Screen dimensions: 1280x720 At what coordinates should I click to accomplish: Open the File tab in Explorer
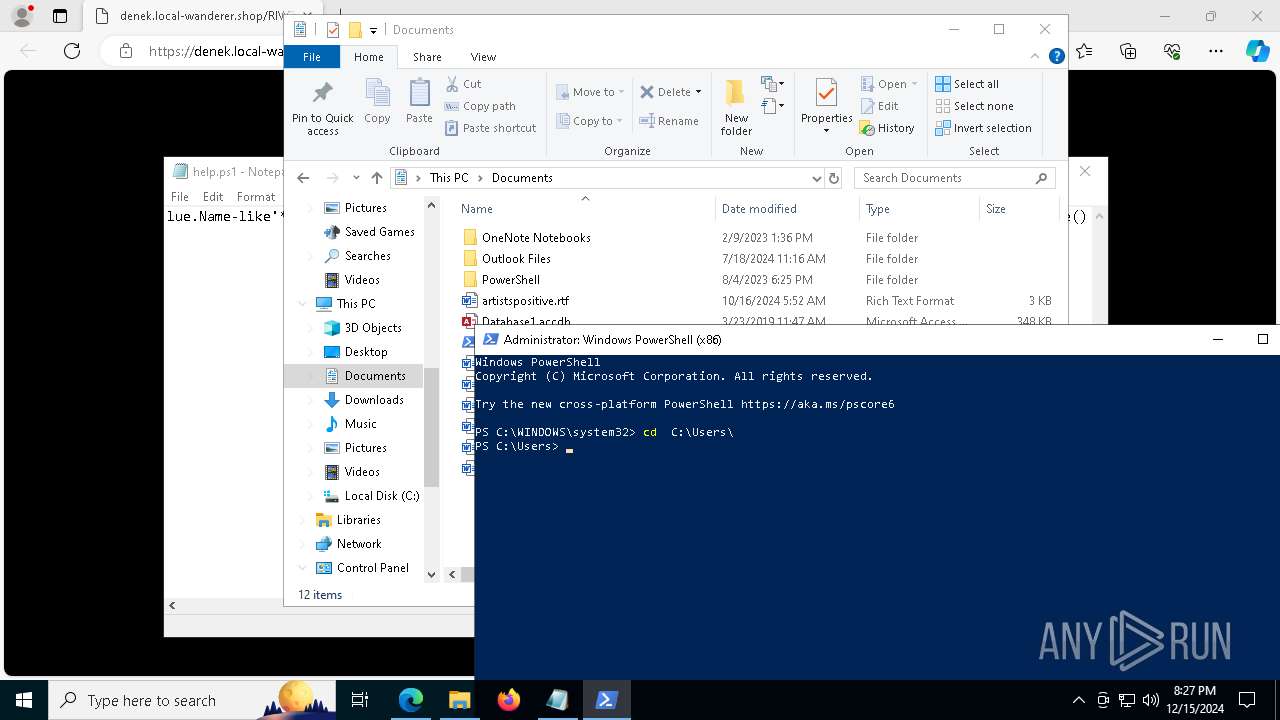(312, 57)
